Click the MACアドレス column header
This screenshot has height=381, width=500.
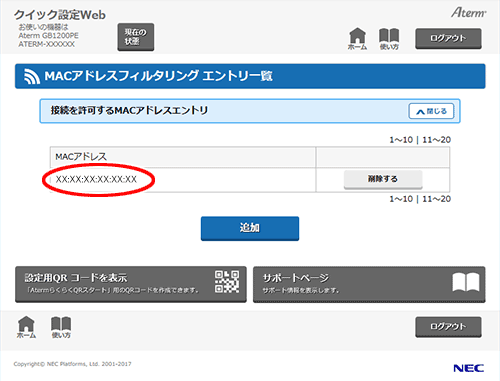click(x=183, y=157)
